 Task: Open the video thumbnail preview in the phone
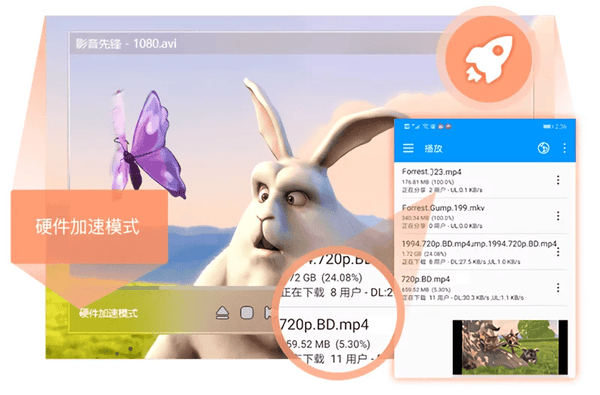click(510, 347)
